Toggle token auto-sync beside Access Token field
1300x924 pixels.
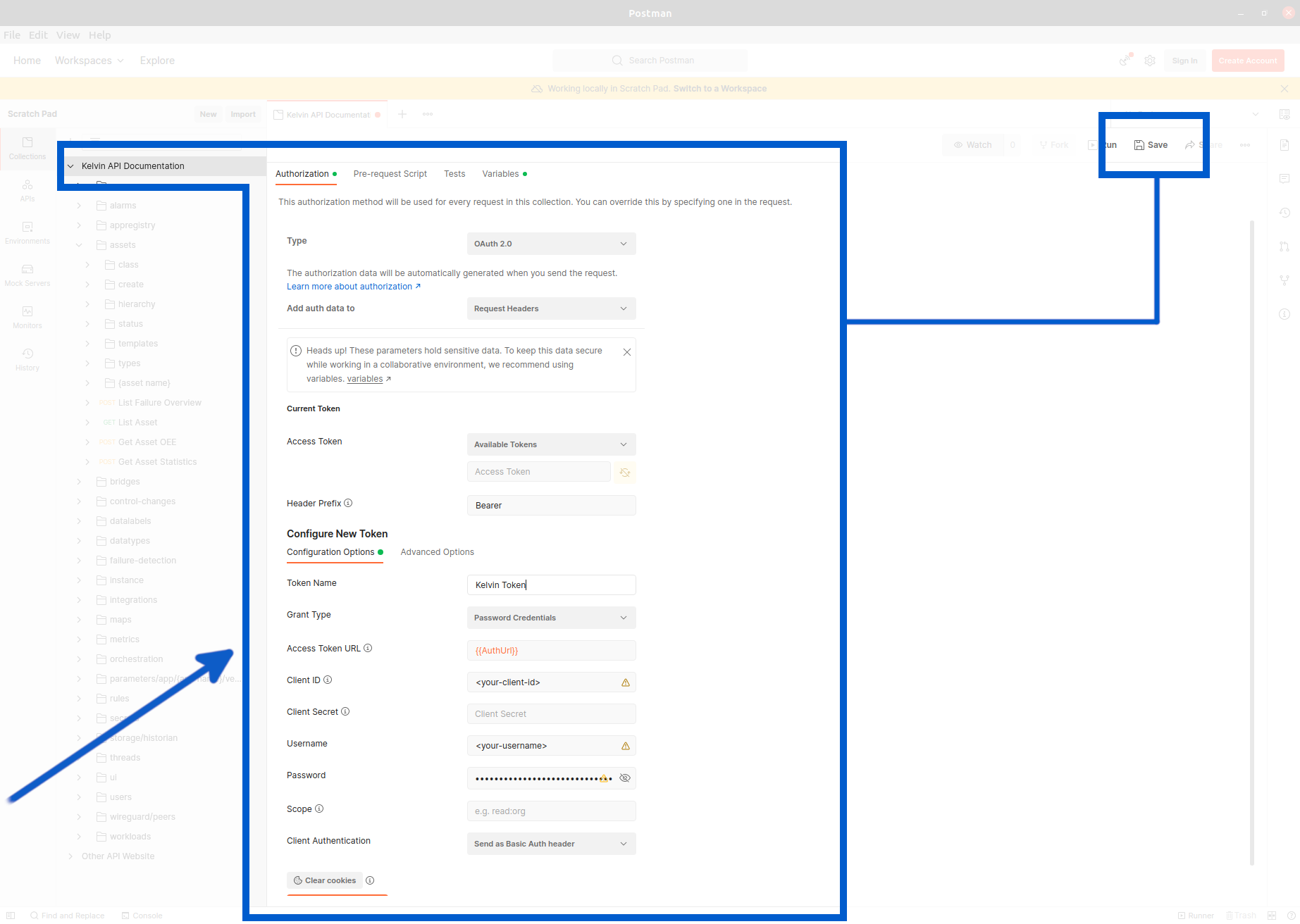pyautogui.click(x=624, y=473)
